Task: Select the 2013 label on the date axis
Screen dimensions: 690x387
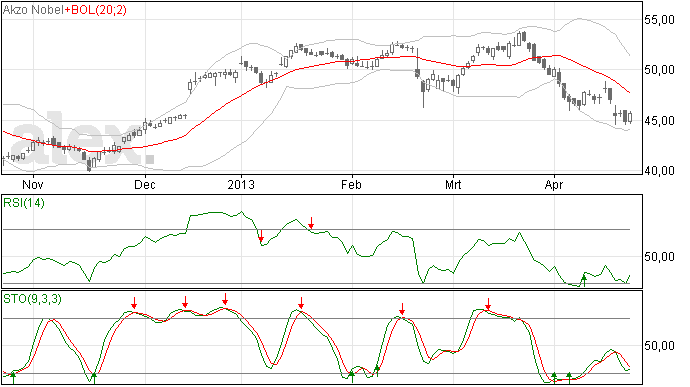Action: pyautogui.click(x=241, y=184)
